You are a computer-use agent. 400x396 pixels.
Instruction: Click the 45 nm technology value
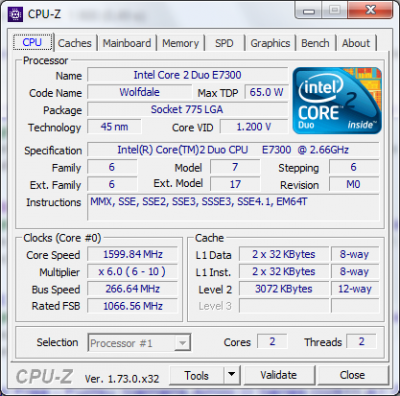click(114, 127)
